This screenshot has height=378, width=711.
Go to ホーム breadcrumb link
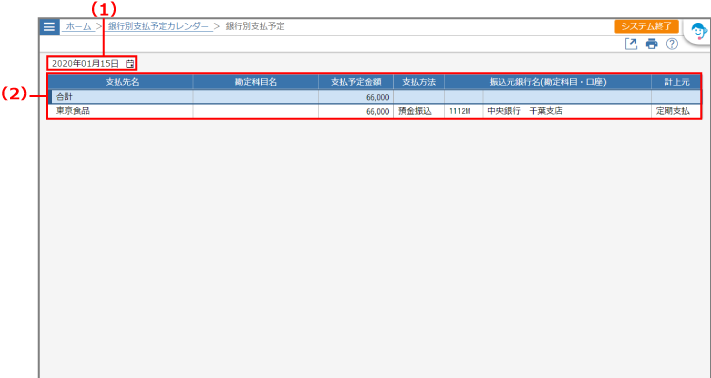(x=79, y=27)
